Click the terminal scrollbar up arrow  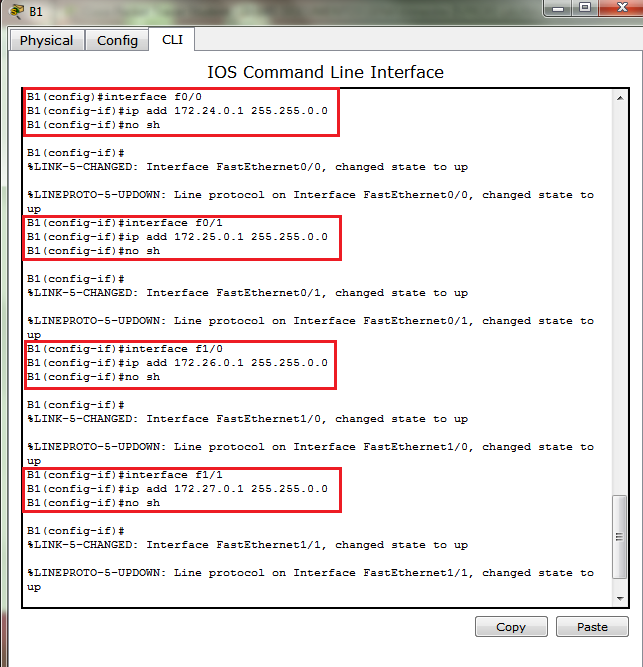pyautogui.click(x=620, y=98)
